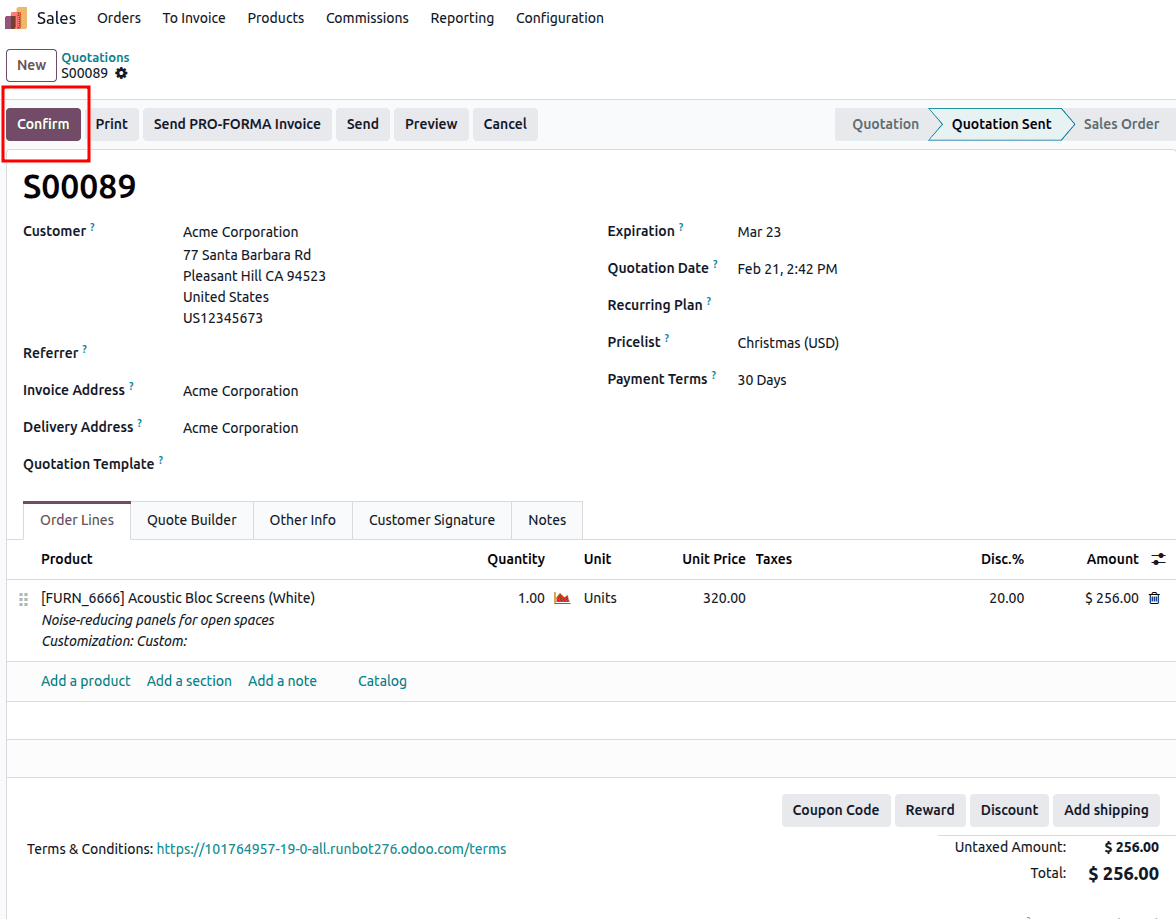
Task: Edit the unit price 320.00 cell
Action: [x=724, y=599]
